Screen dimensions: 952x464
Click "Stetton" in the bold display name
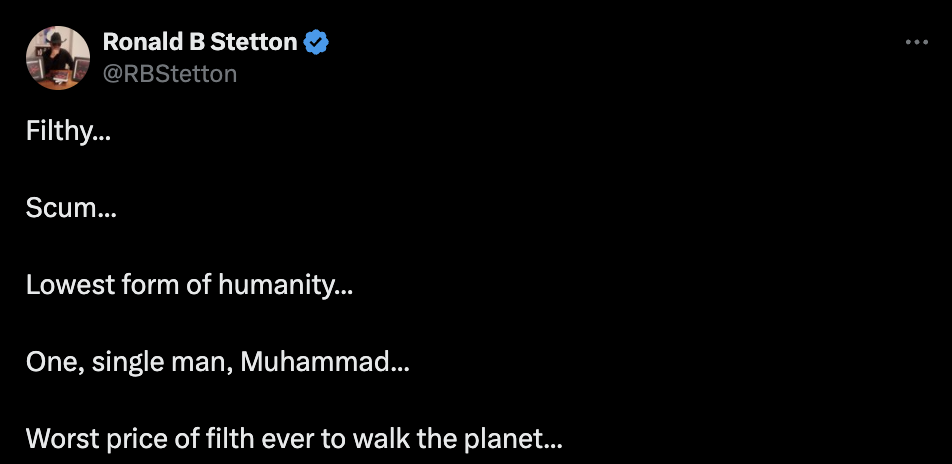254,42
